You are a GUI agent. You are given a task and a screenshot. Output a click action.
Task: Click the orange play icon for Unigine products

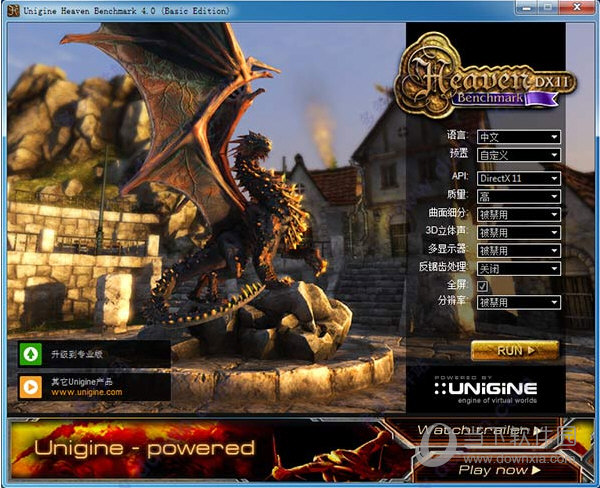point(31,387)
